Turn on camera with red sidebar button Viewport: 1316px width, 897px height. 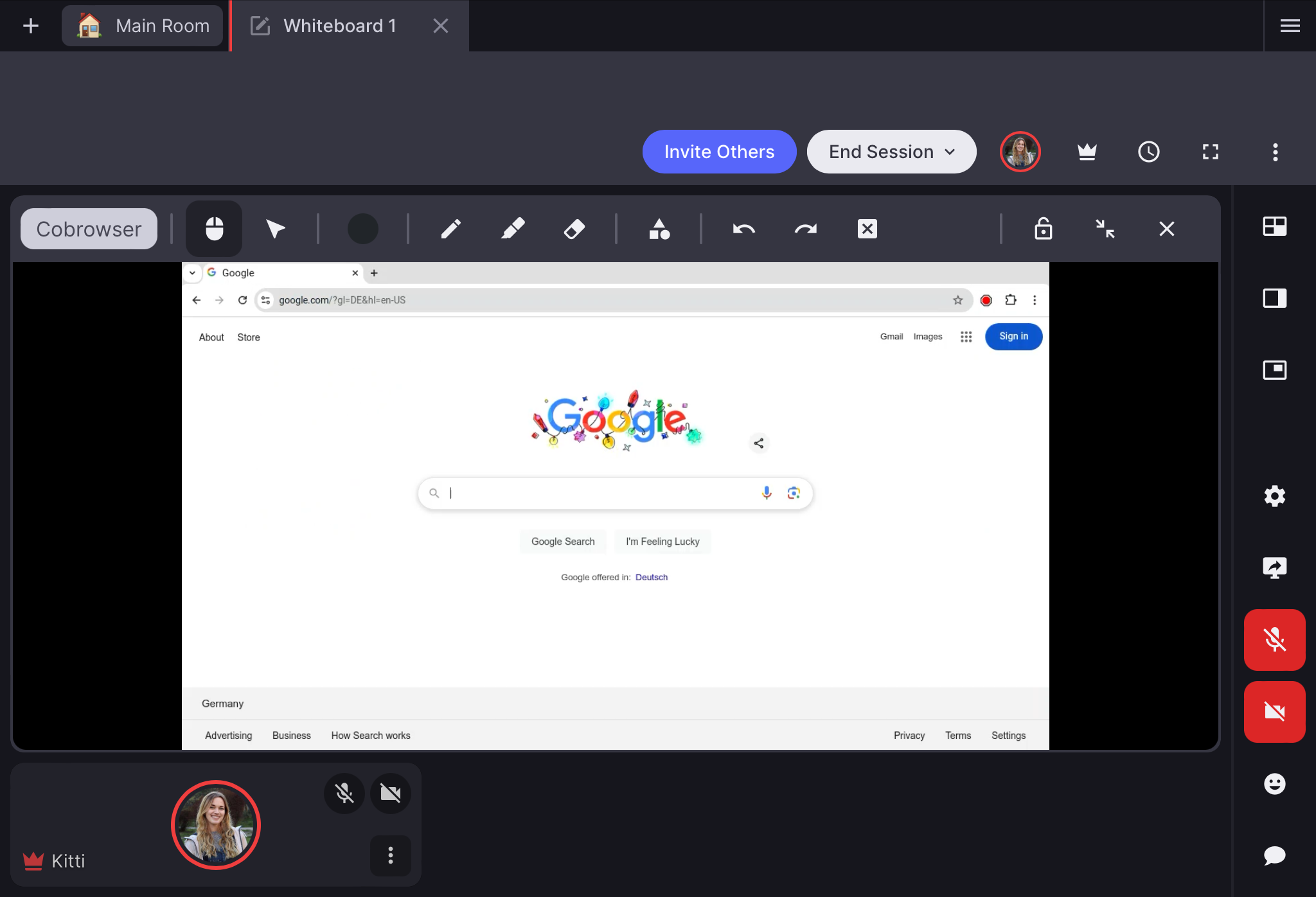coord(1274,712)
